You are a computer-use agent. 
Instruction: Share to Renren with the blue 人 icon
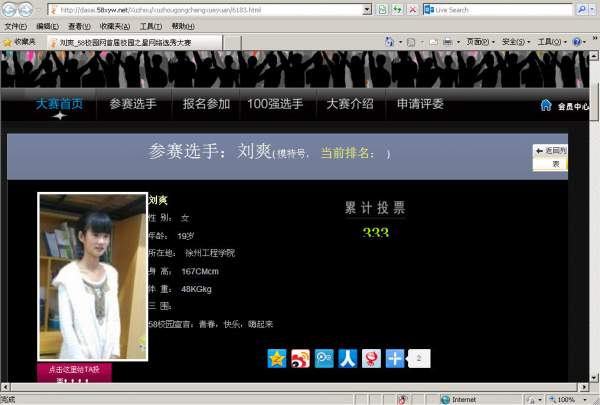click(347, 359)
